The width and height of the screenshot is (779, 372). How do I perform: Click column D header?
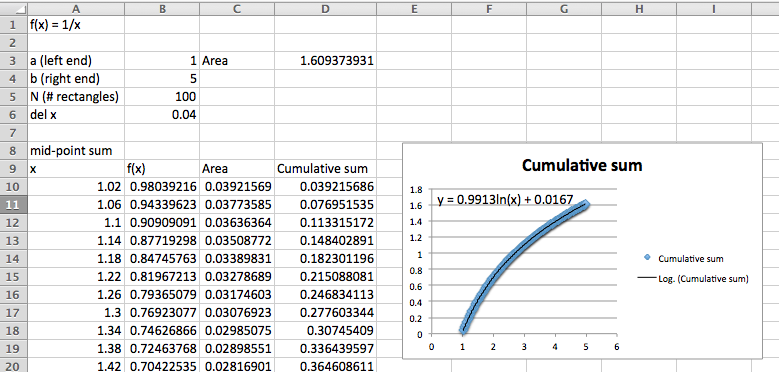point(325,8)
